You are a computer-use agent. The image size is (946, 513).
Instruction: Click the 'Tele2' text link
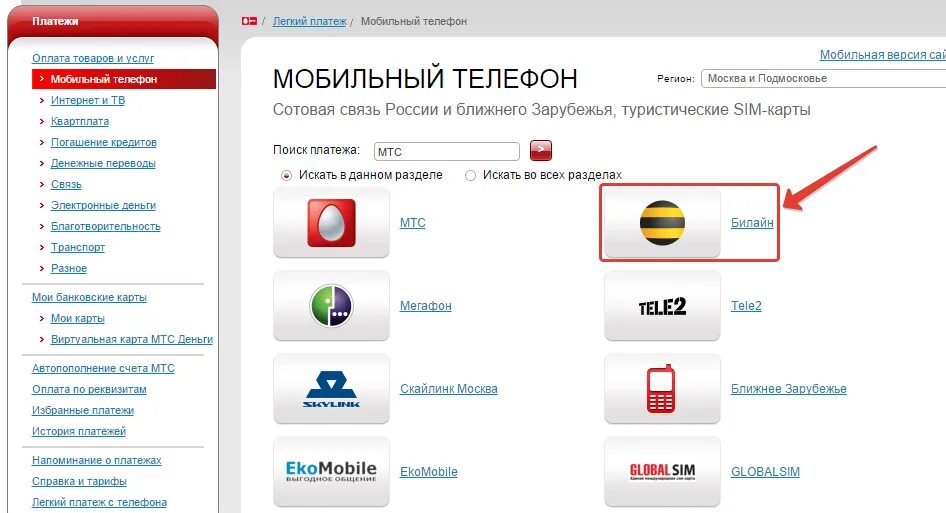pos(746,306)
